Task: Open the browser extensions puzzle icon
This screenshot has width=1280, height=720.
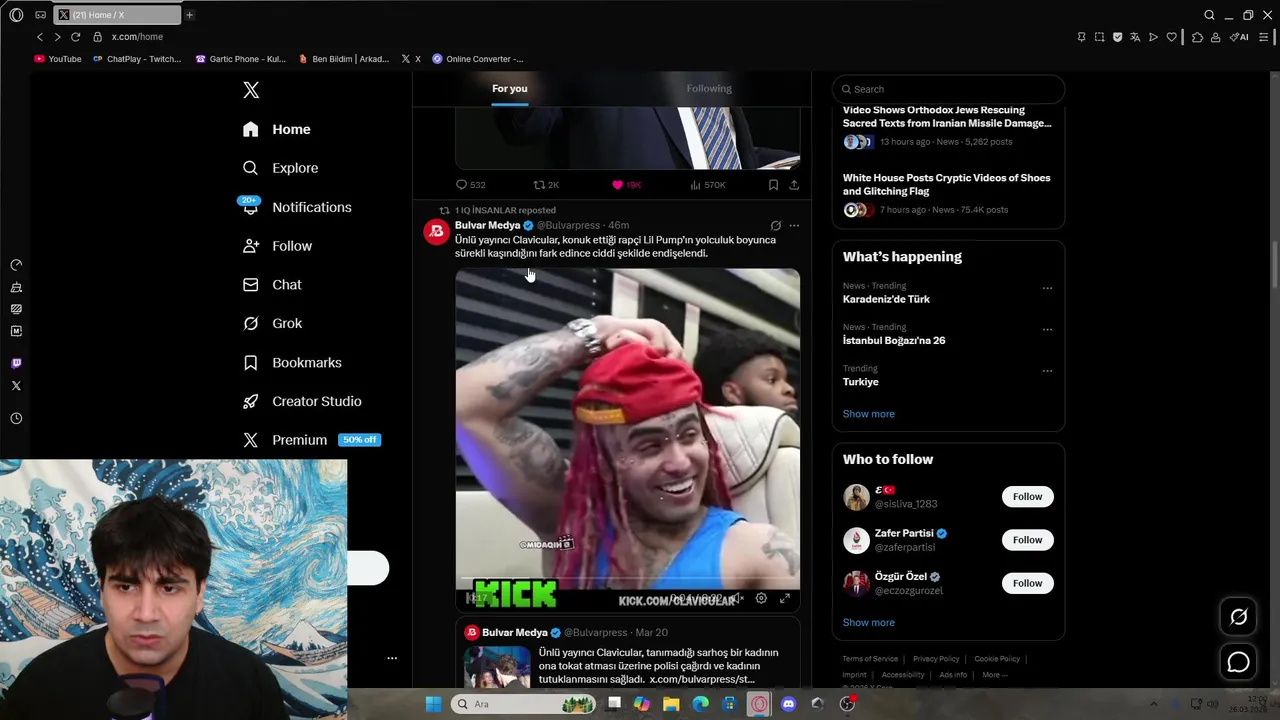Action: click(x=1197, y=37)
